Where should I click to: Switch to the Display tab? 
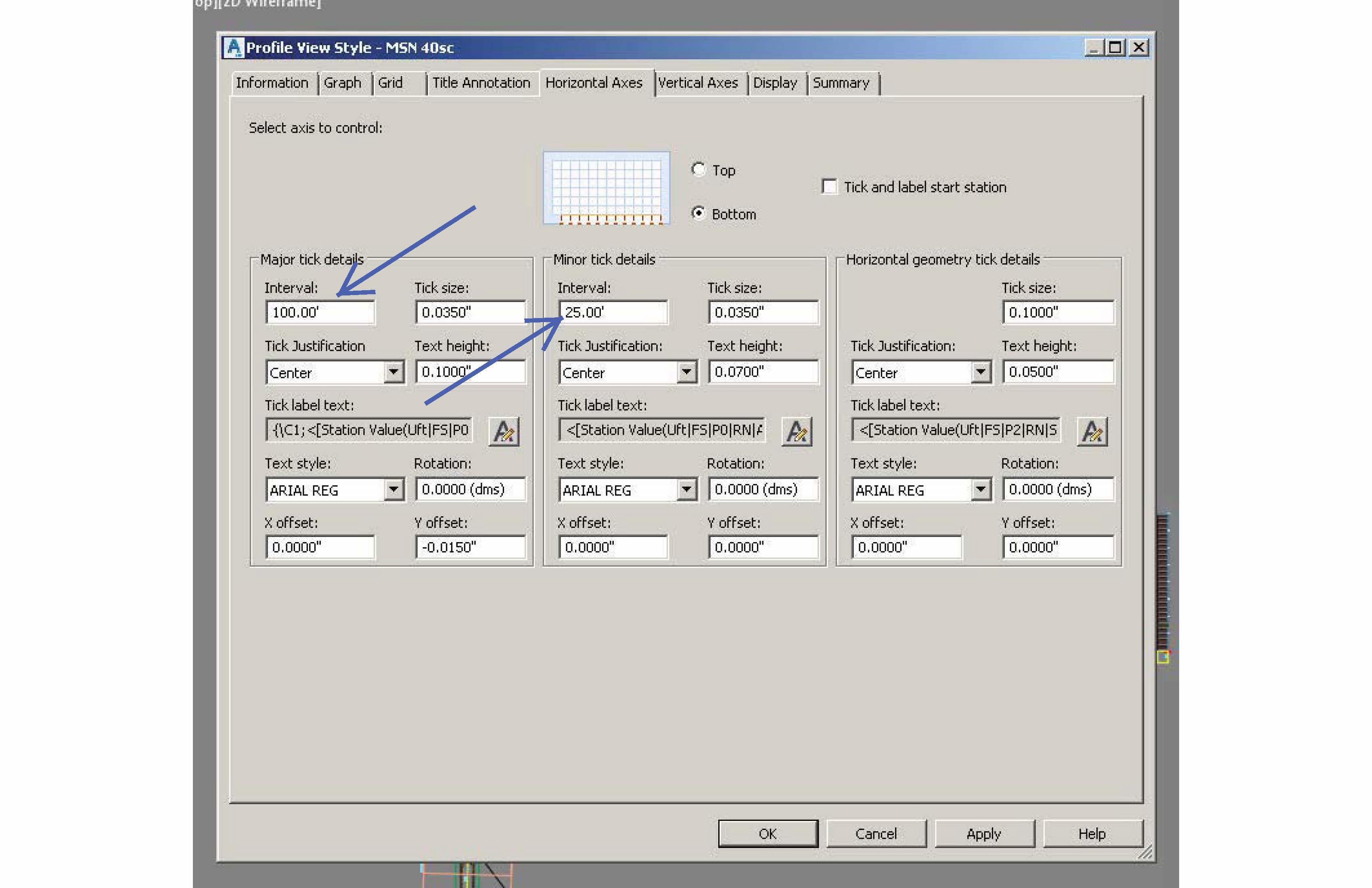point(775,83)
